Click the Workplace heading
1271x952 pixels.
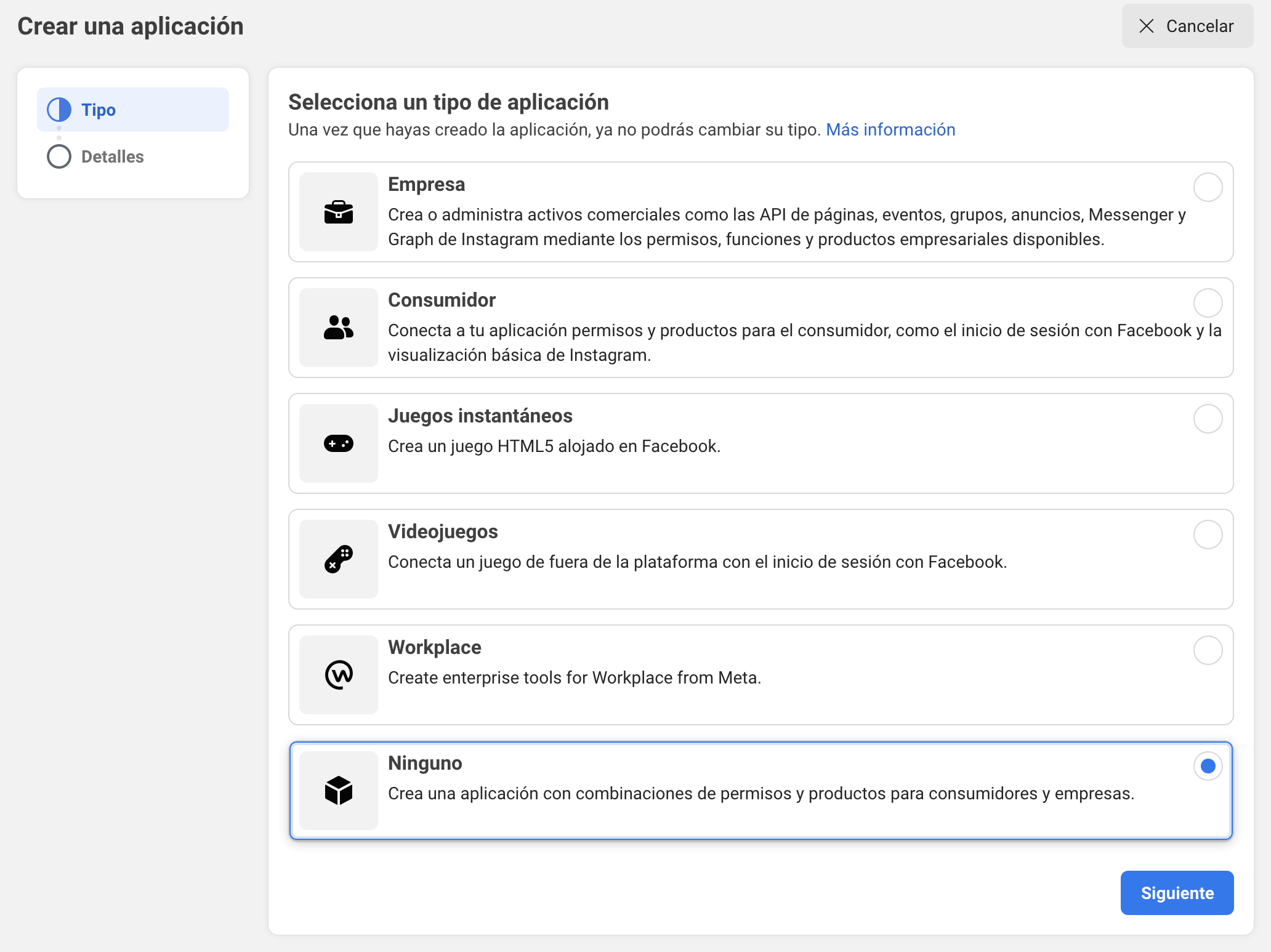pyautogui.click(x=435, y=647)
